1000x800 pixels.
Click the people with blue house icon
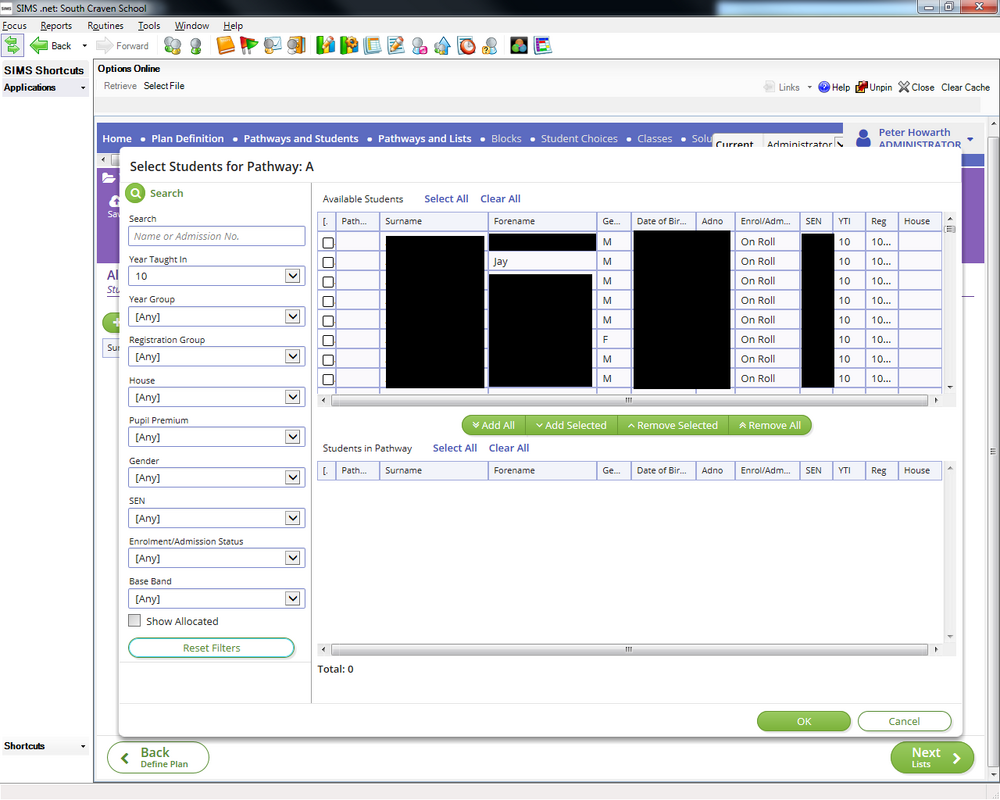pyautogui.click(x=442, y=46)
